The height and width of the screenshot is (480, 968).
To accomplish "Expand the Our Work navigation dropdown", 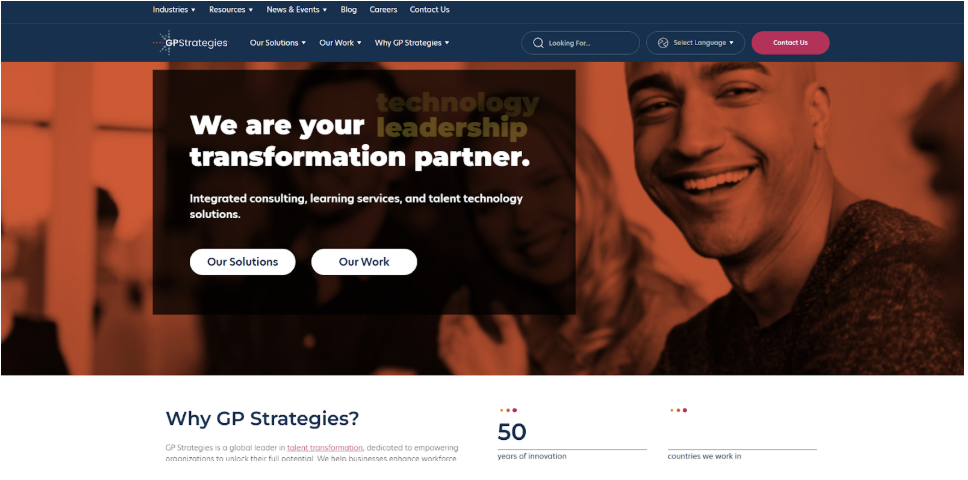I will 340,43.
